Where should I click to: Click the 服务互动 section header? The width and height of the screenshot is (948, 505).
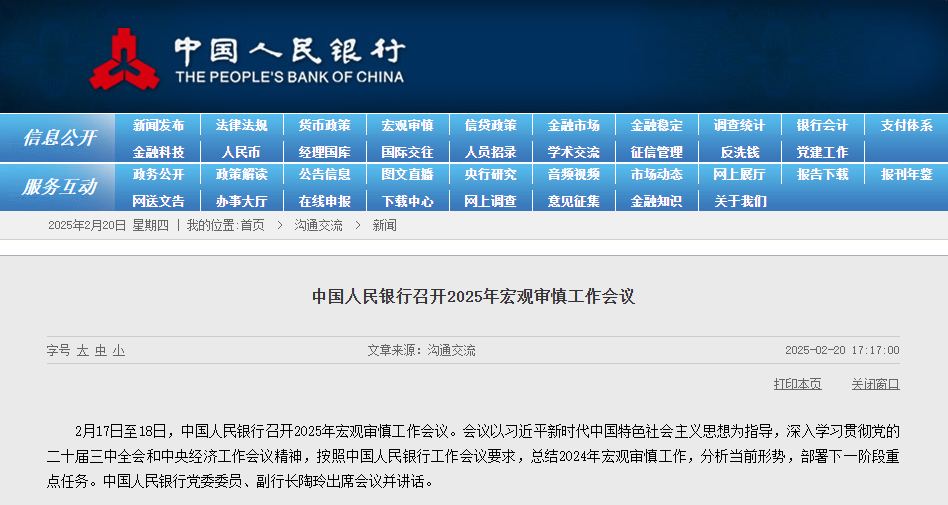coord(59,187)
